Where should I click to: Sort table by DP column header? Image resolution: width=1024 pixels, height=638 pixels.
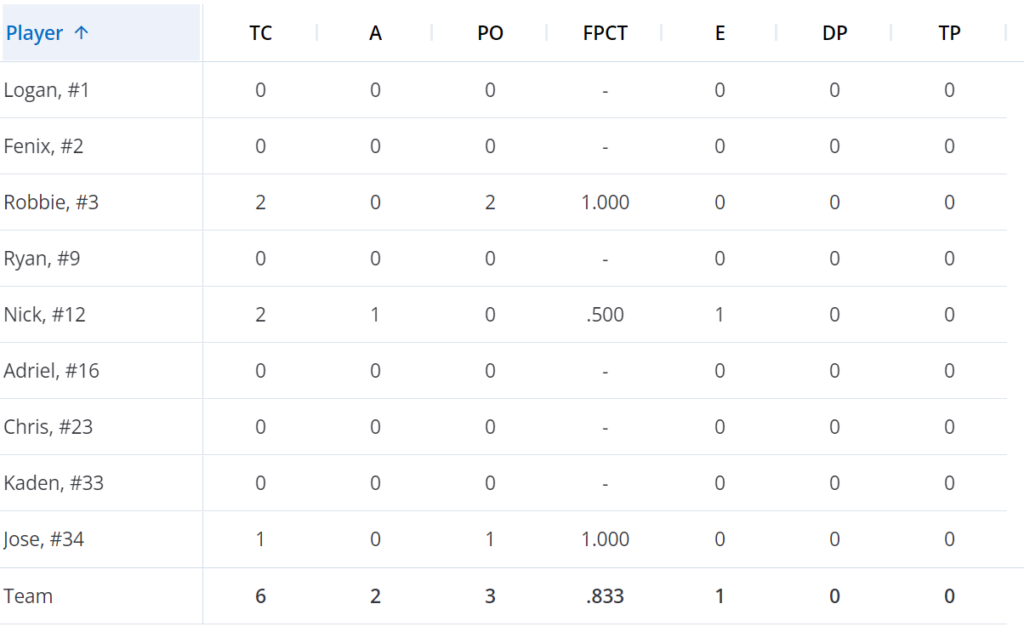[x=835, y=33]
